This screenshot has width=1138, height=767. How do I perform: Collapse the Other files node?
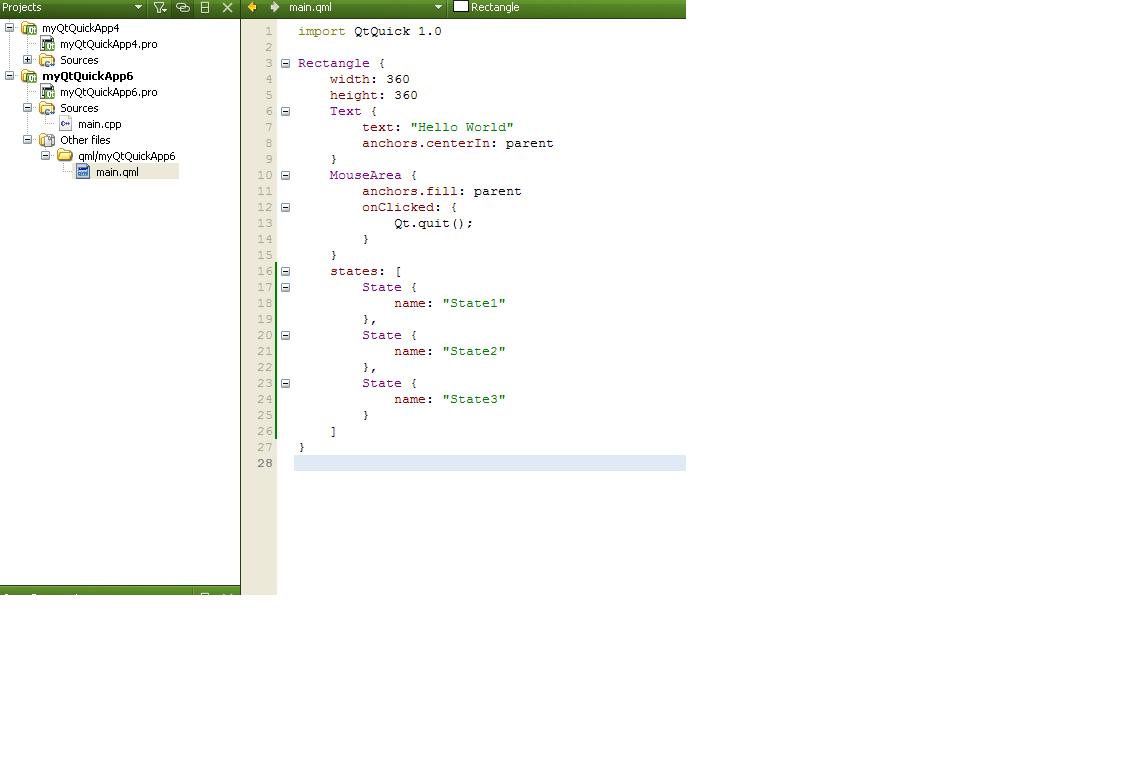(28, 140)
